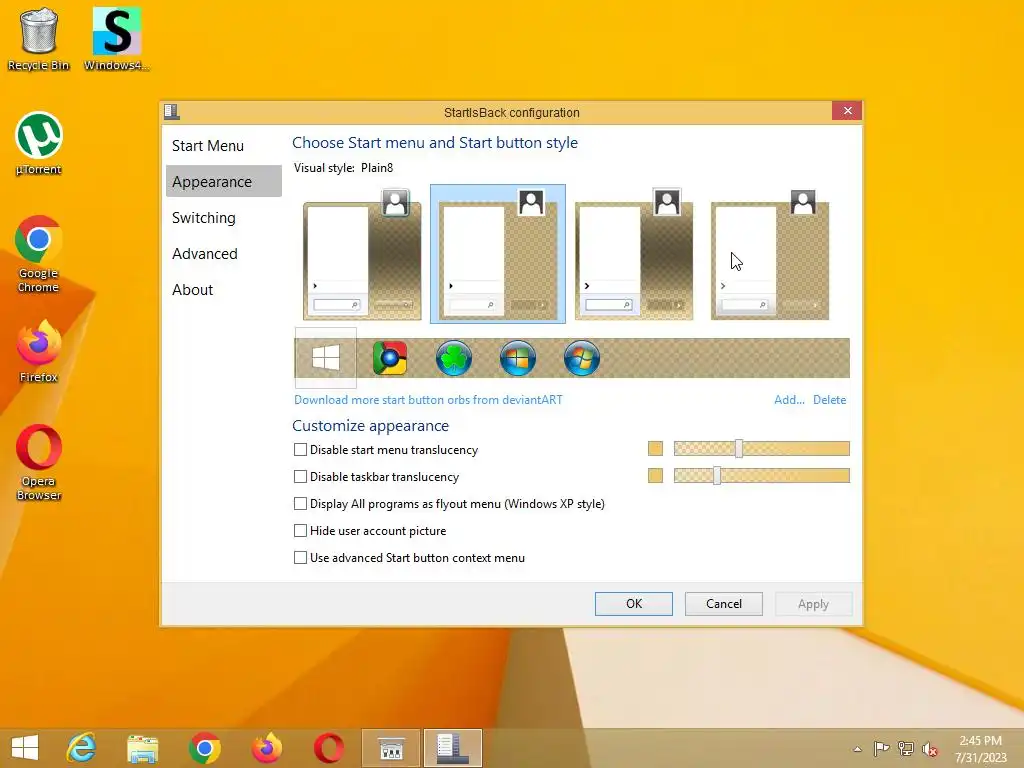Select the Opera Browser desktop icon
This screenshot has width=1024, height=768.
39,462
